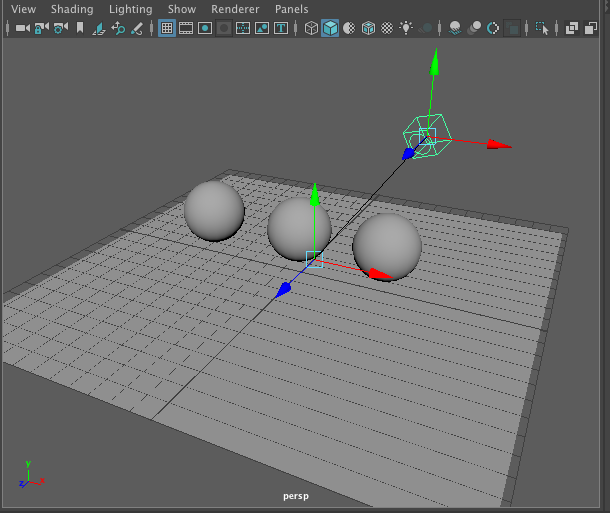Open the Panels menu
The image size is (610, 513).
click(292, 9)
